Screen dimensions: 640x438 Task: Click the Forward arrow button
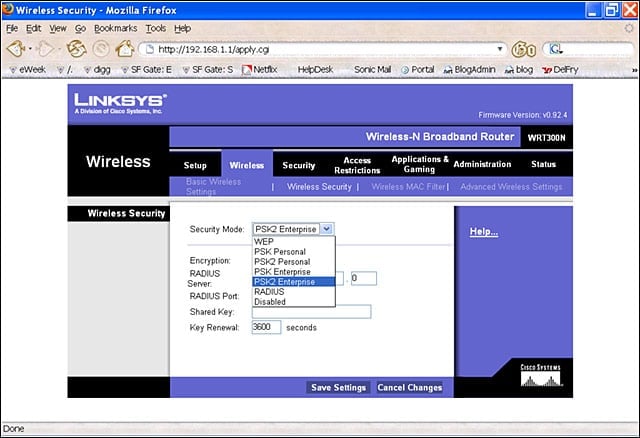click(x=44, y=49)
